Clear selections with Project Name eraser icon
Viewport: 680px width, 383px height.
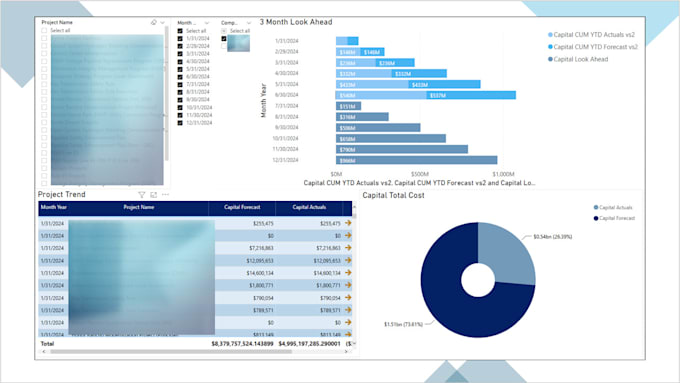click(x=154, y=22)
